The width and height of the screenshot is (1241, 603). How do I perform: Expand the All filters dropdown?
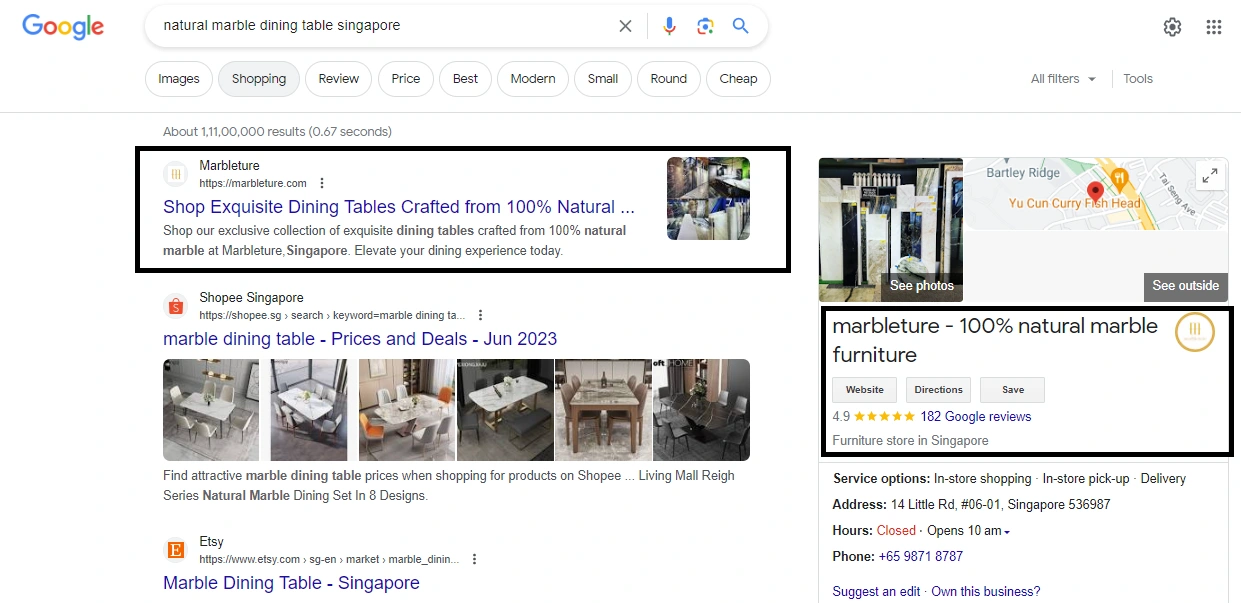click(1063, 79)
